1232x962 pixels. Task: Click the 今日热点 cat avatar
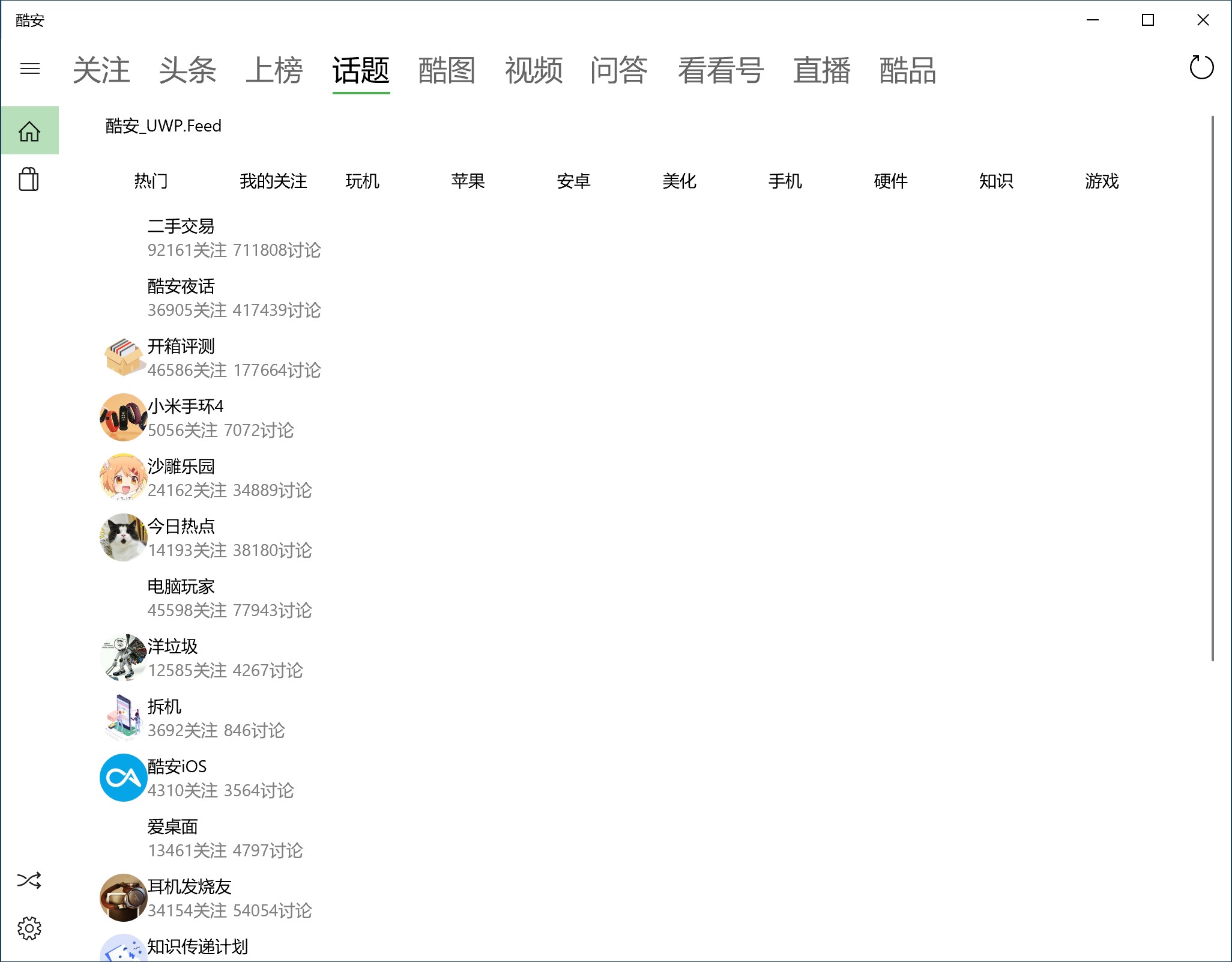click(x=123, y=537)
